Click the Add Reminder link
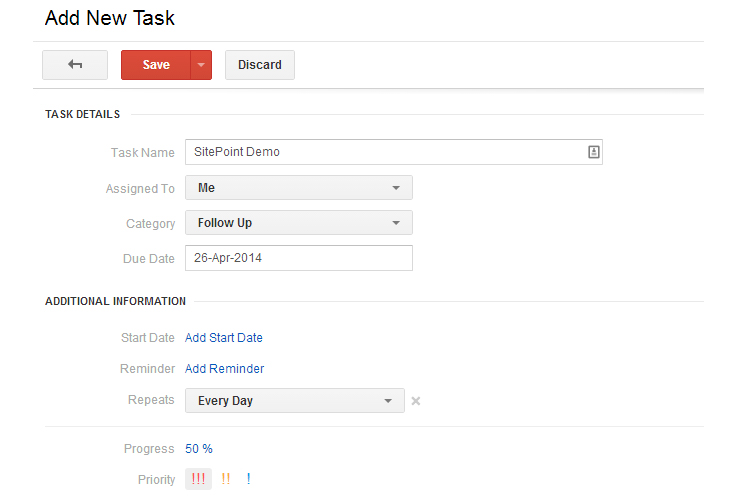Image resolution: width=738 pixels, height=496 pixels. pos(225,369)
